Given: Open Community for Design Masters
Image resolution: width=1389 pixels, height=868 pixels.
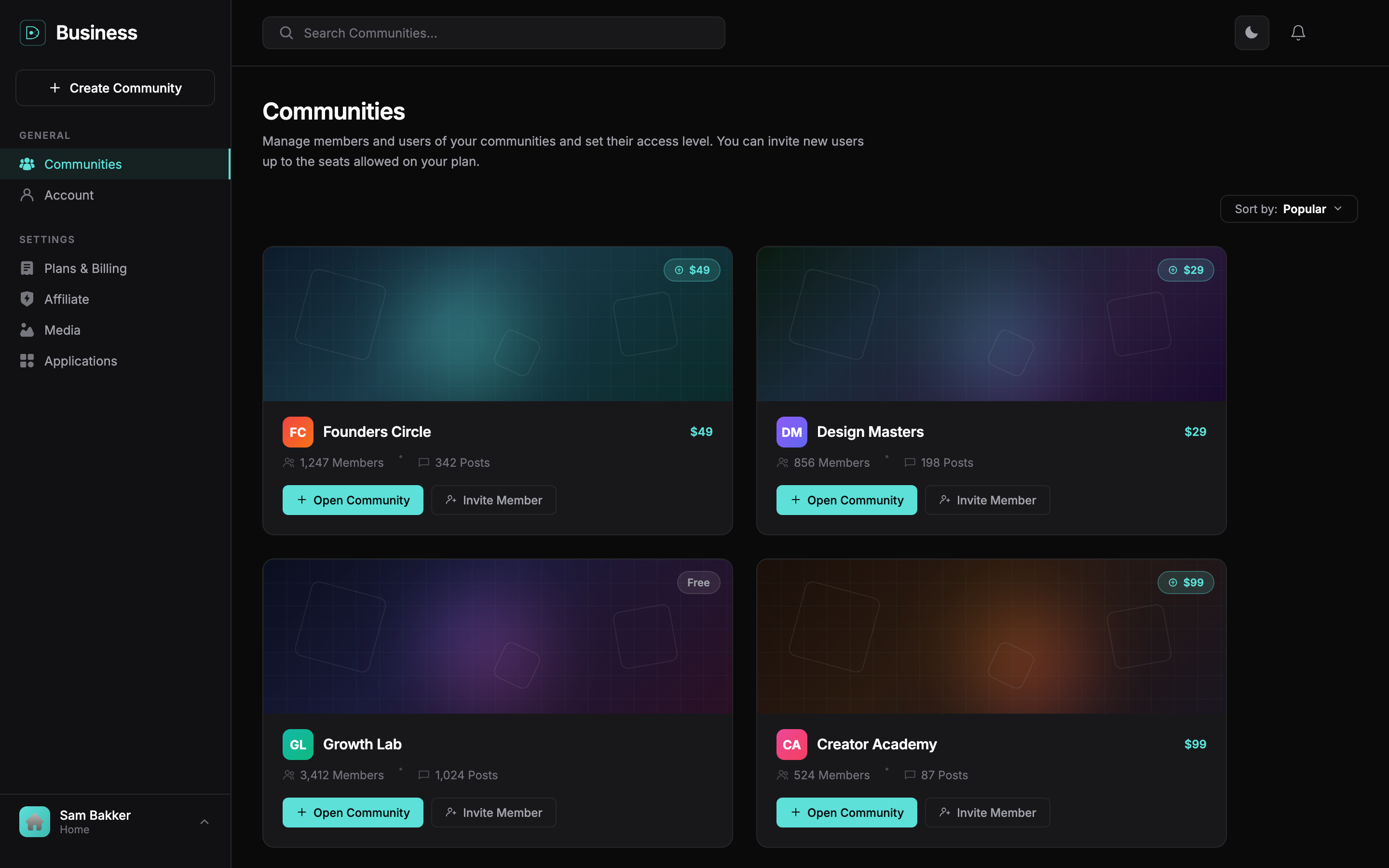Looking at the screenshot, I should pyautogui.click(x=846, y=500).
